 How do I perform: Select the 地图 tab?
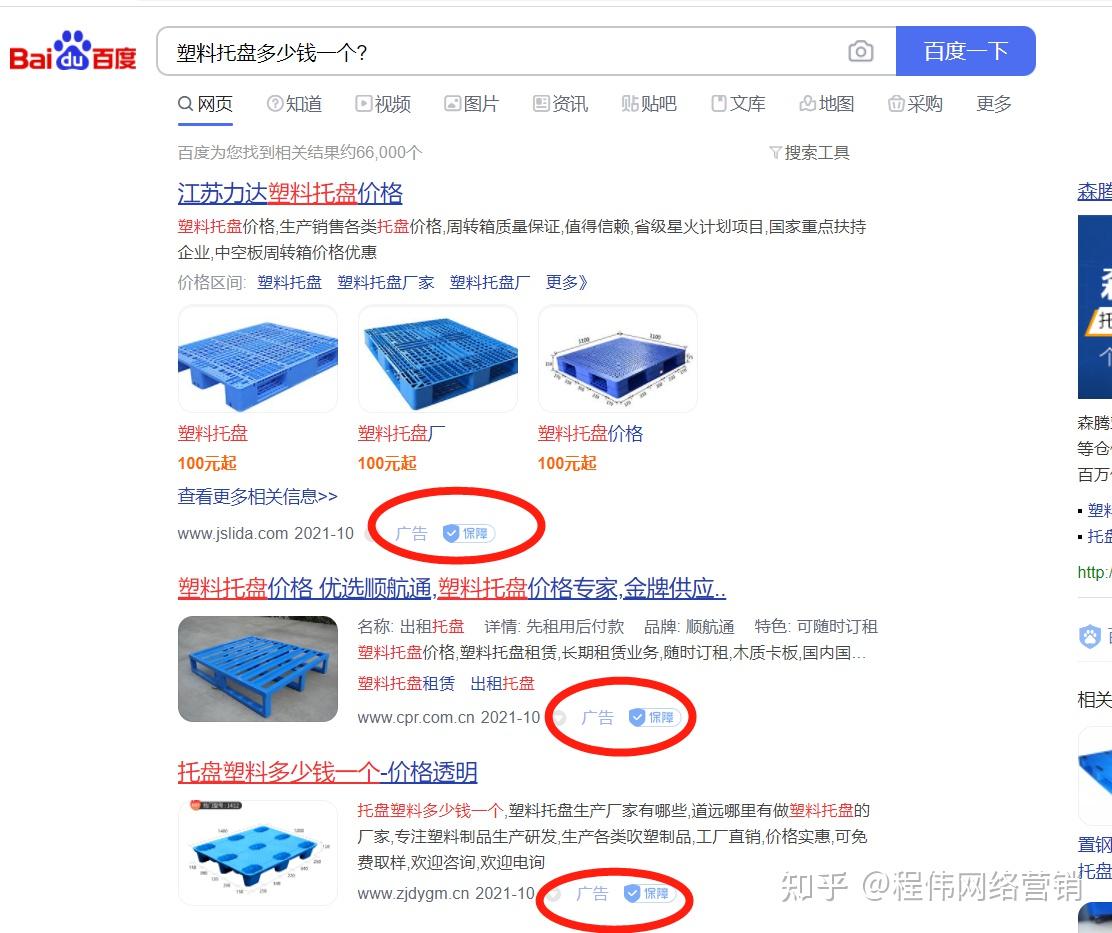click(826, 104)
